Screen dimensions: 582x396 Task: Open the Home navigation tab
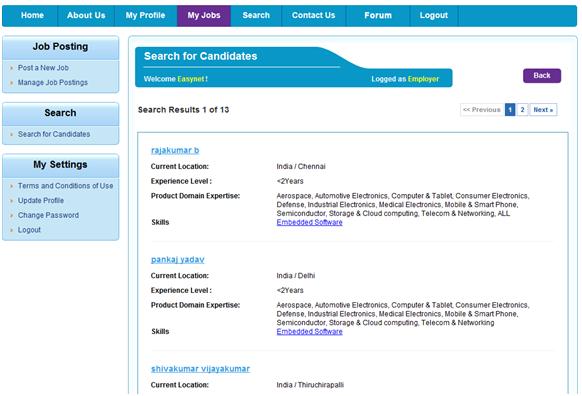click(x=32, y=16)
